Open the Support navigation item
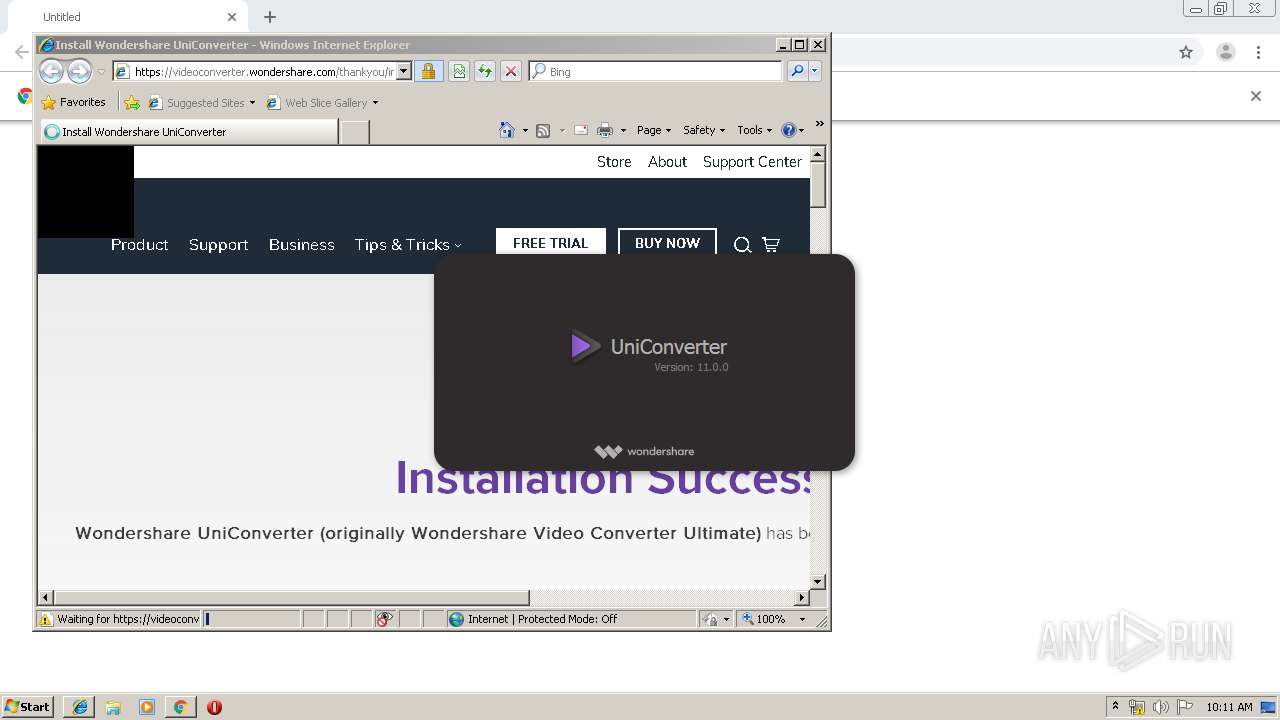The image size is (1280, 720). coord(218,245)
